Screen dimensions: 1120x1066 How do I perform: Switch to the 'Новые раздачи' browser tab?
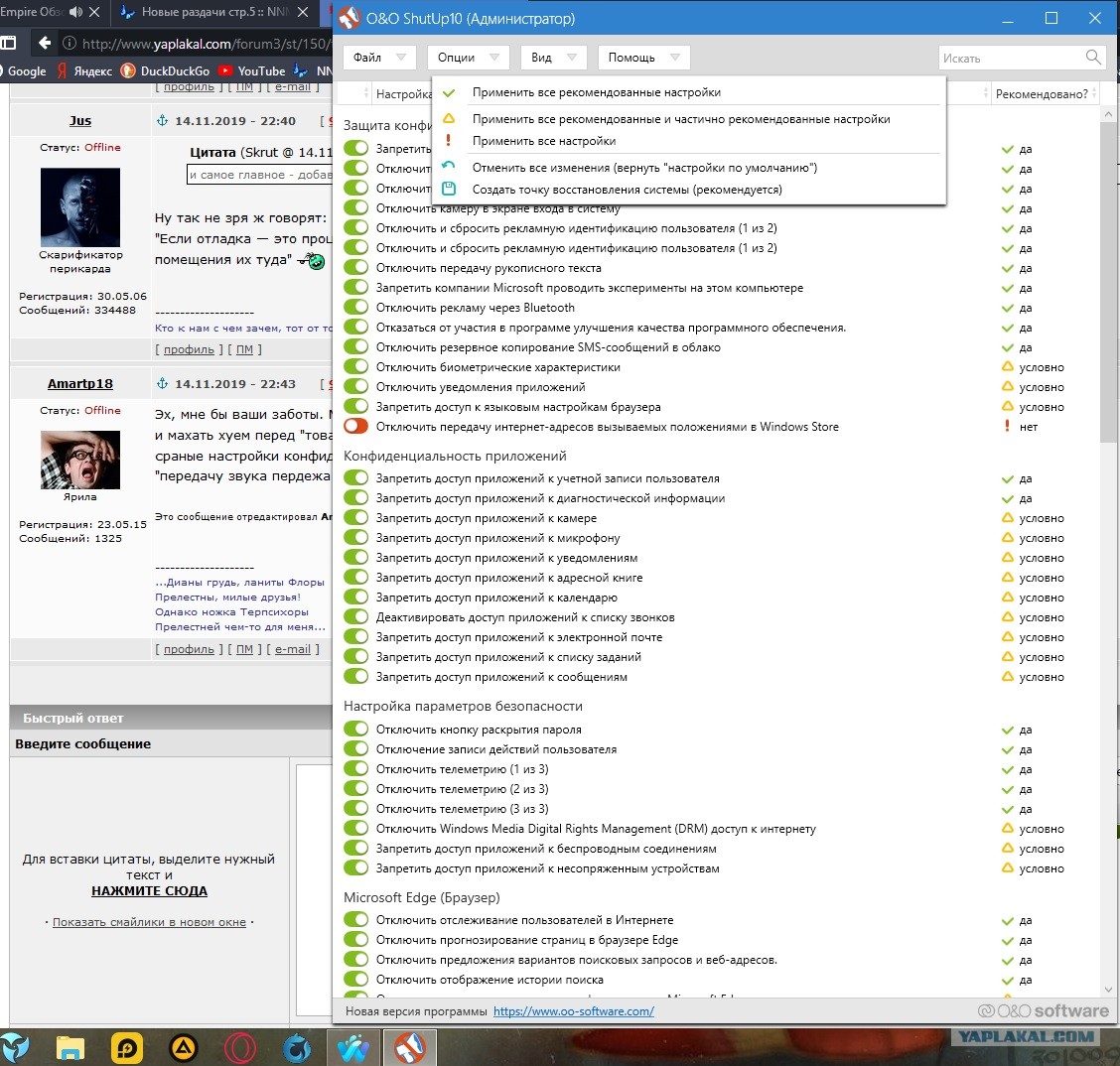[x=212, y=12]
